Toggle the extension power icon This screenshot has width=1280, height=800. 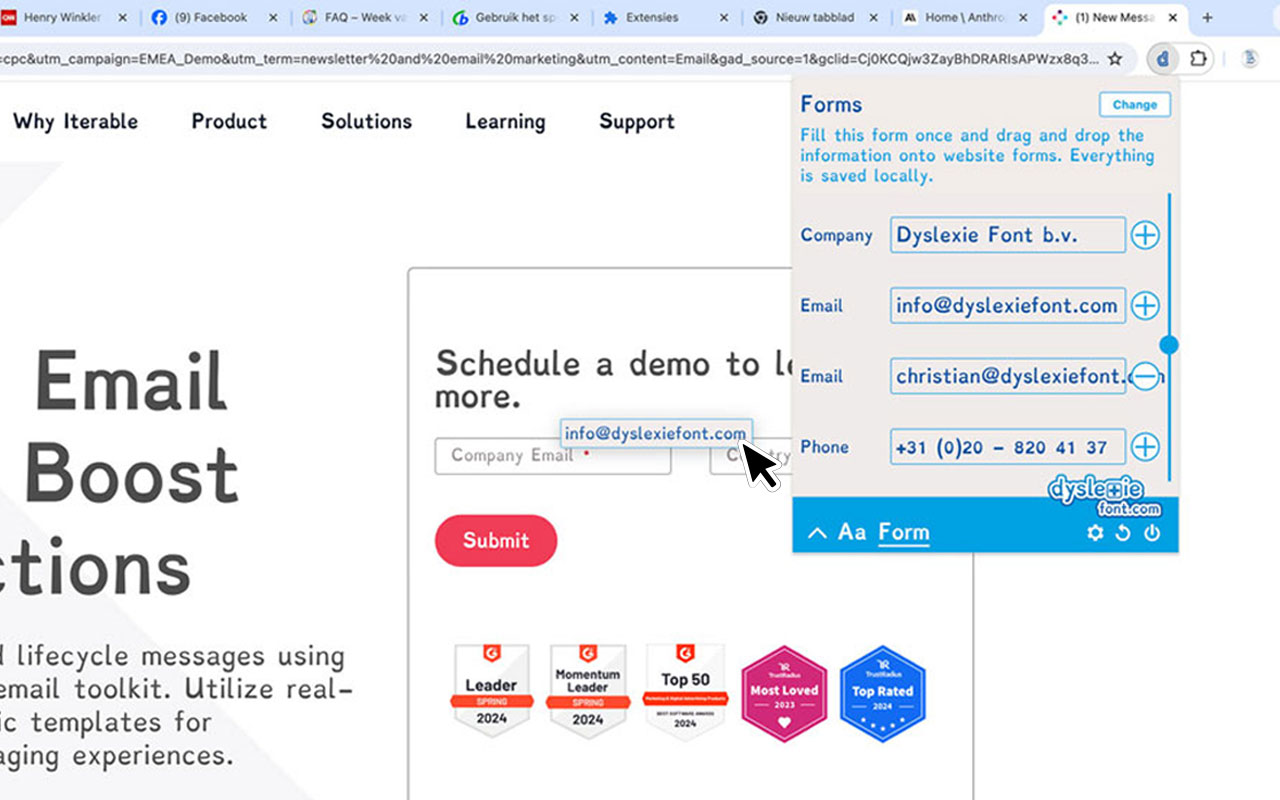point(1152,533)
